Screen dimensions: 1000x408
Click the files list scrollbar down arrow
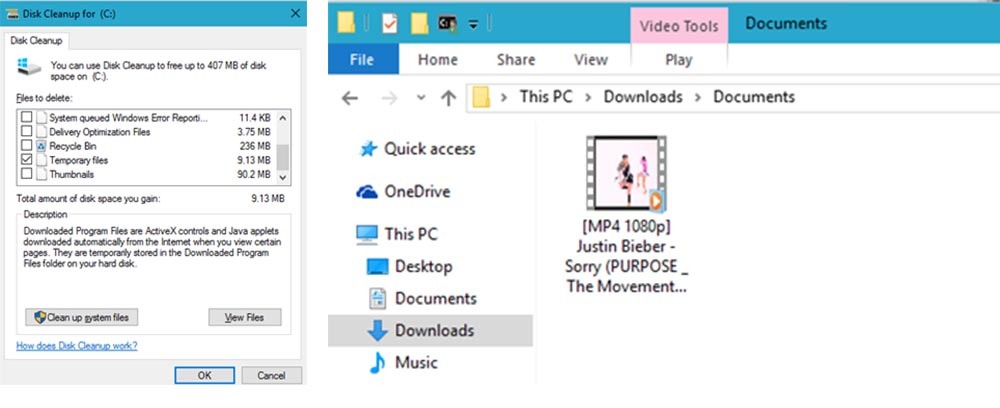(x=283, y=178)
